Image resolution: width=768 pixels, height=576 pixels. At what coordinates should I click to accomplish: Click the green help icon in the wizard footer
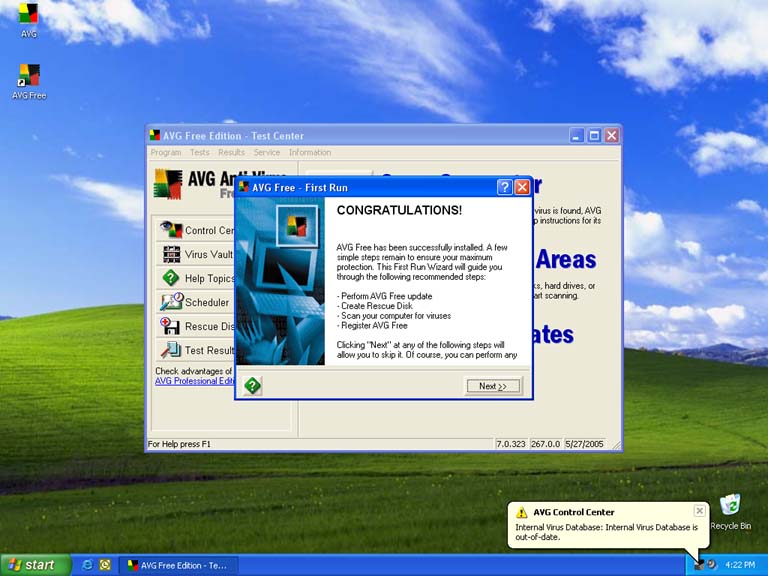click(x=252, y=385)
